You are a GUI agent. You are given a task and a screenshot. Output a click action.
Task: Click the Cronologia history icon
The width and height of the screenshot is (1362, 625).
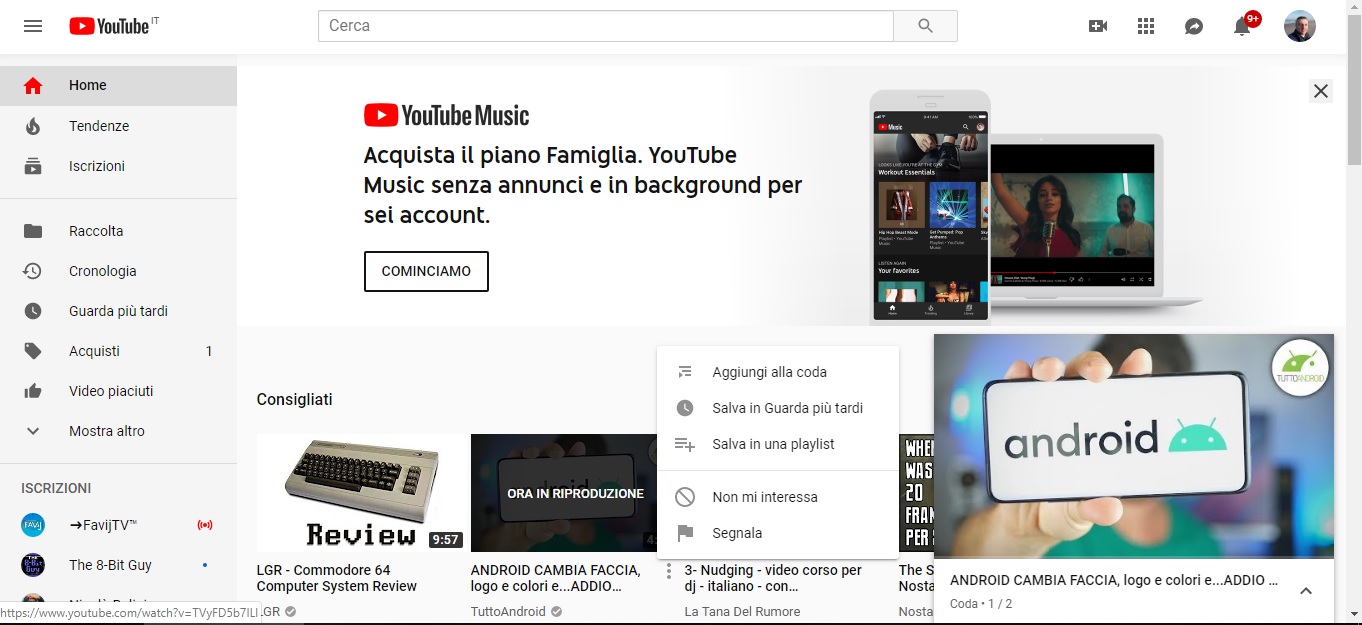[x=33, y=271]
